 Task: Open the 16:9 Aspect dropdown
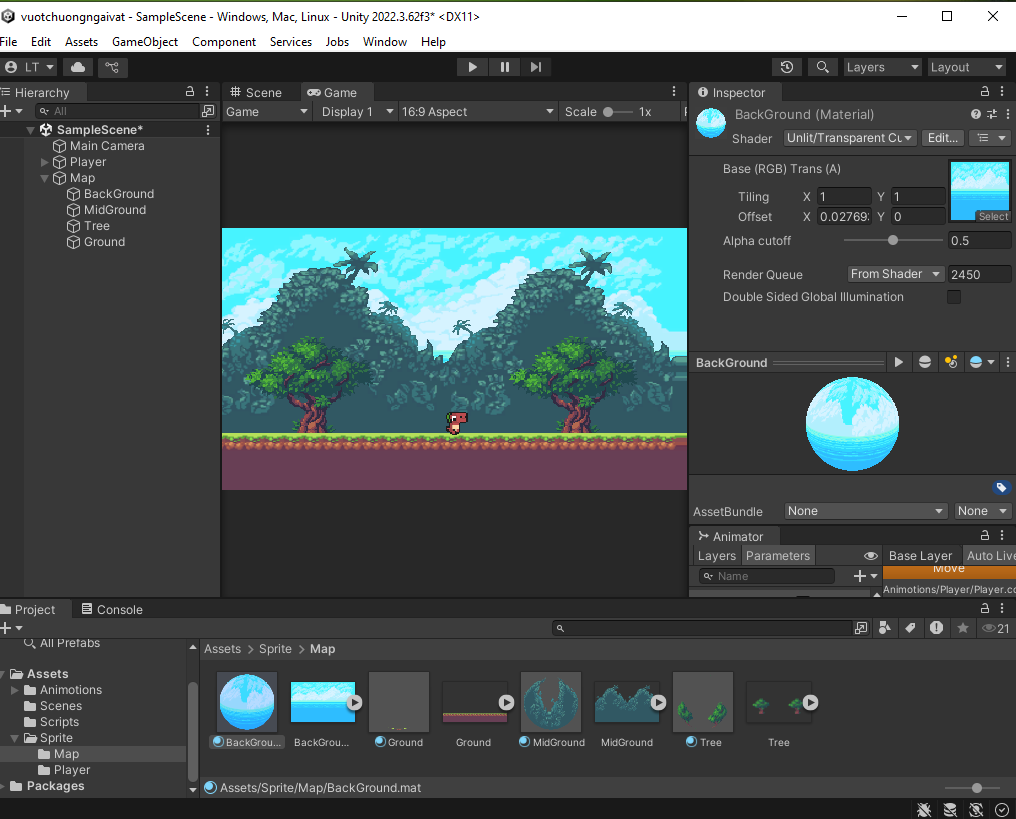478,112
